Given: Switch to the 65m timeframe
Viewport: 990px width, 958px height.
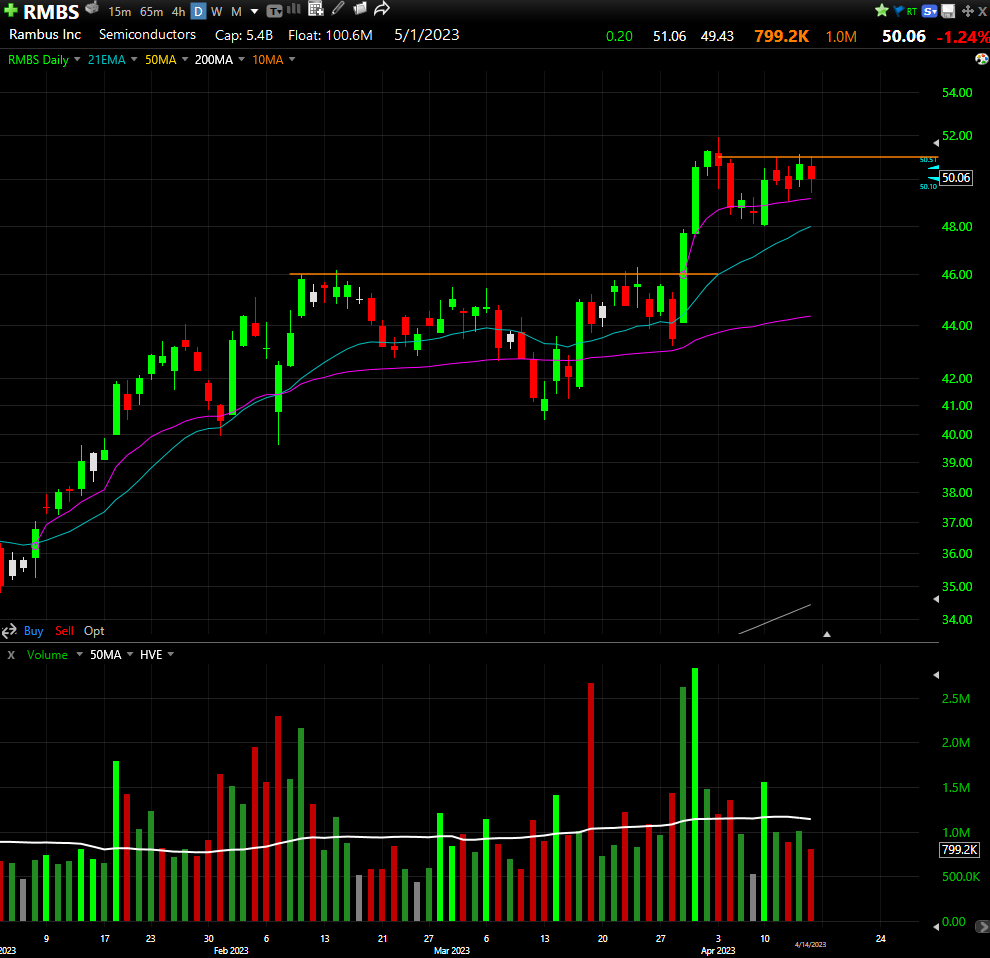Looking at the screenshot, I should (x=152, y=11).
